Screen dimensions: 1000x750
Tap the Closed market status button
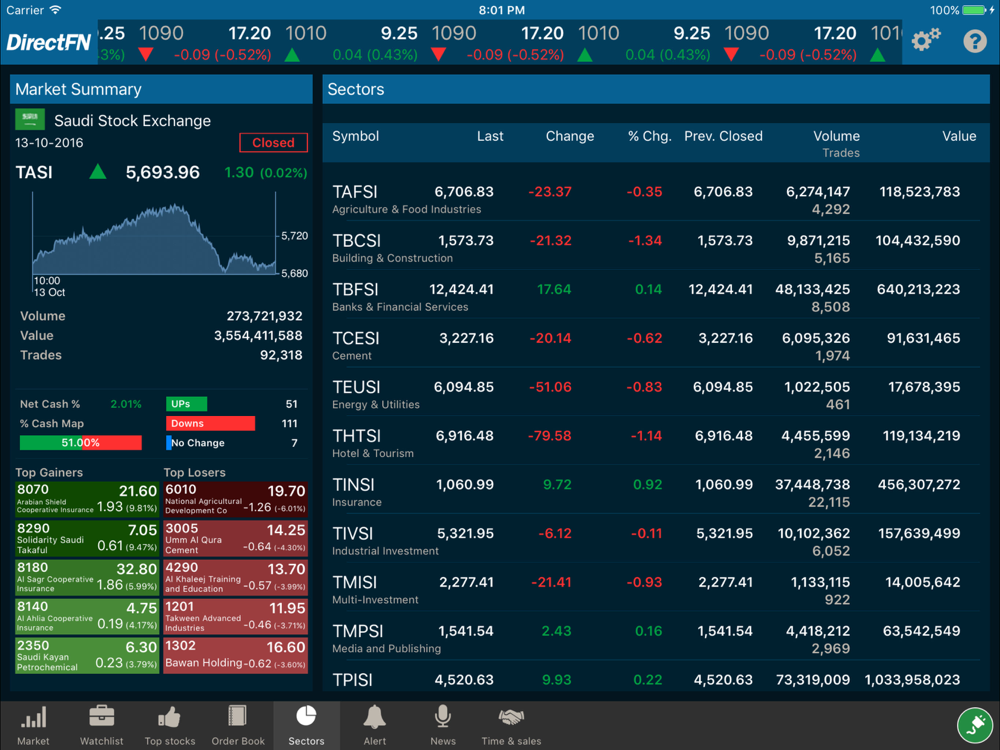[273, 143]
